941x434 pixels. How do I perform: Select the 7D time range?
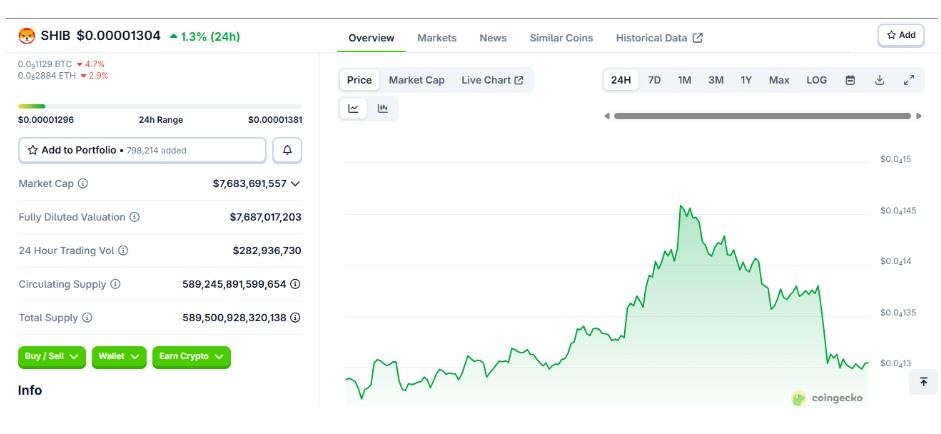[655, 80]
